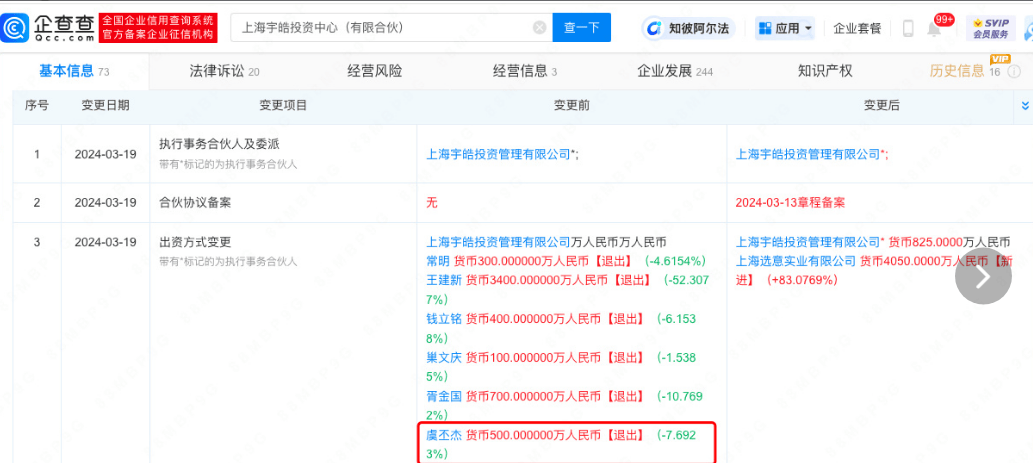Click the 序号 column header
The width and height of the screenshot is (1033, 463).
click(x=37, y=105)
